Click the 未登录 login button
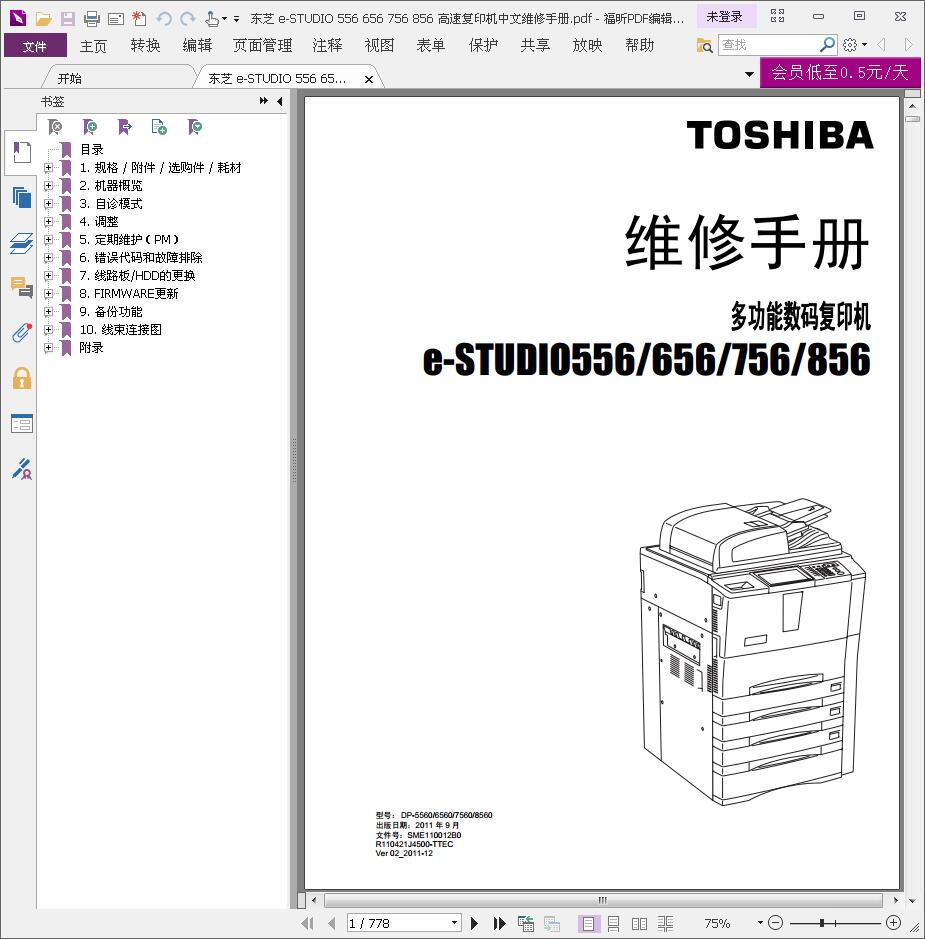The height and width of the screenshot is (939, 925). tap(725, 17)
